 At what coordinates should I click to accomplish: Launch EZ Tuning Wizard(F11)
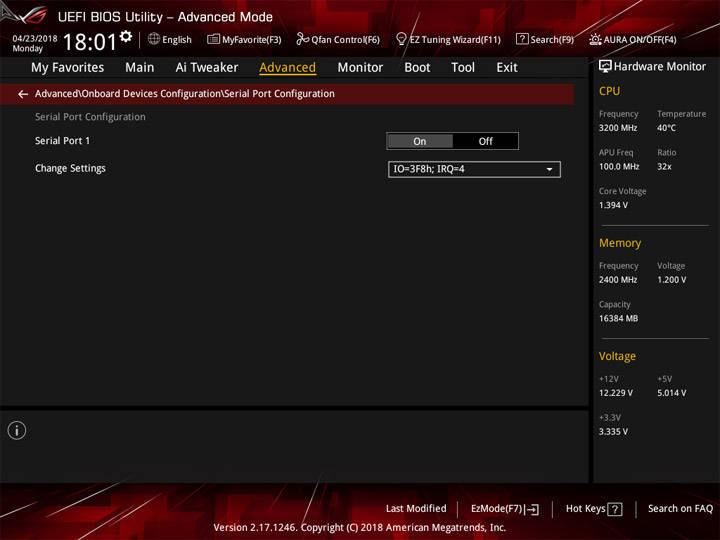(449, 39)
